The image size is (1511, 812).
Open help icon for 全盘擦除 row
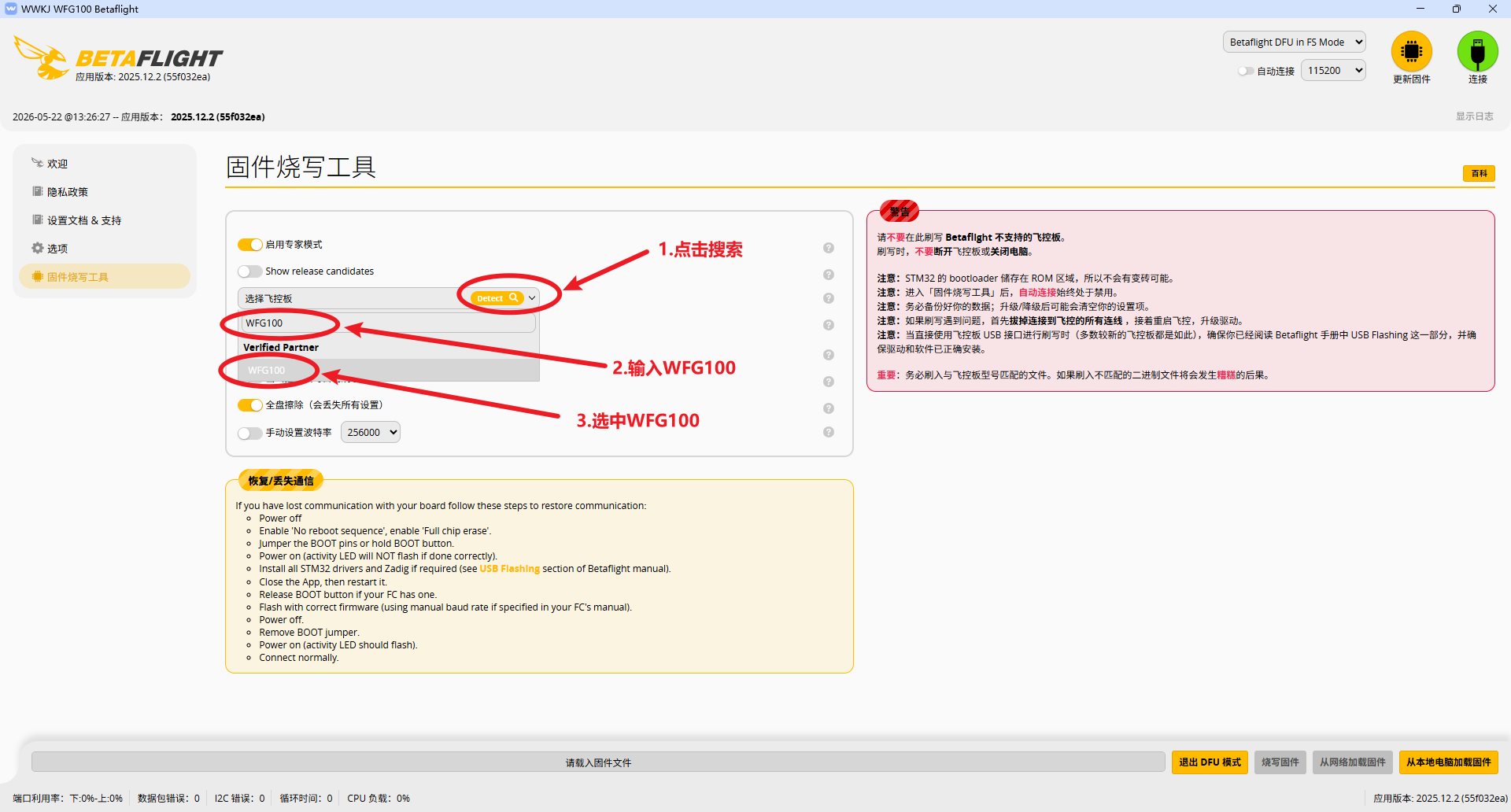point(829,408)
